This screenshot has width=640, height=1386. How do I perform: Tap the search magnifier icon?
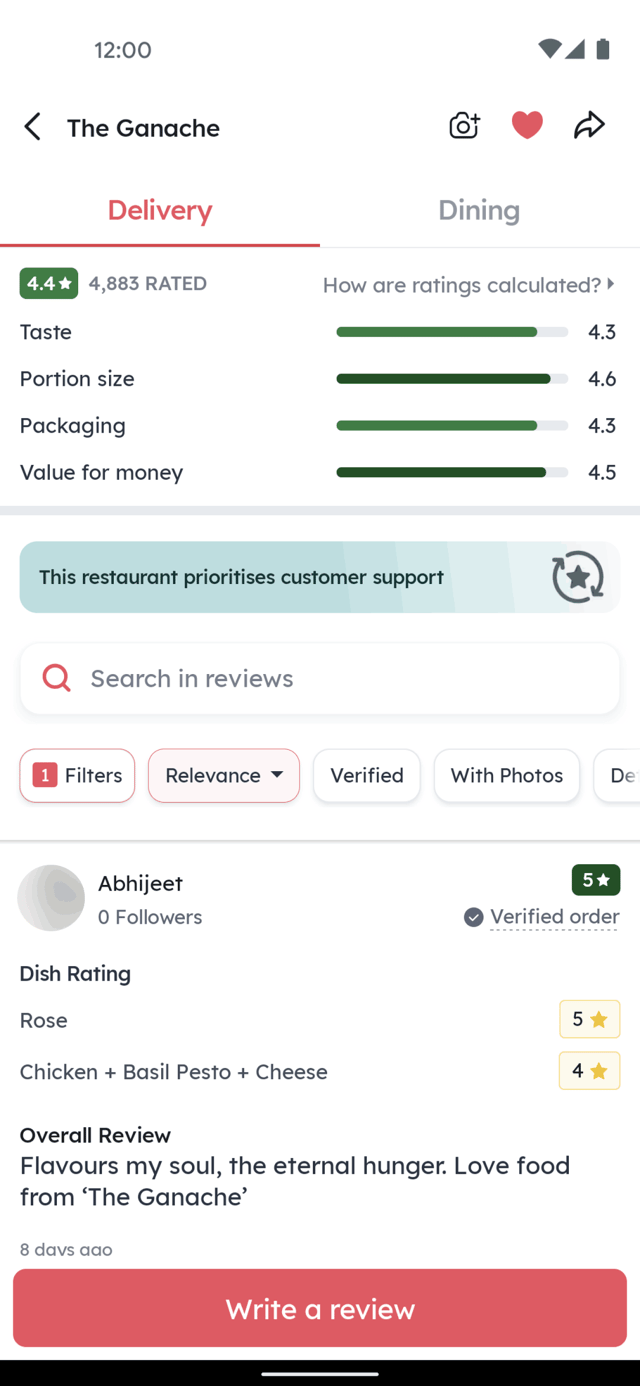[57, 678]
